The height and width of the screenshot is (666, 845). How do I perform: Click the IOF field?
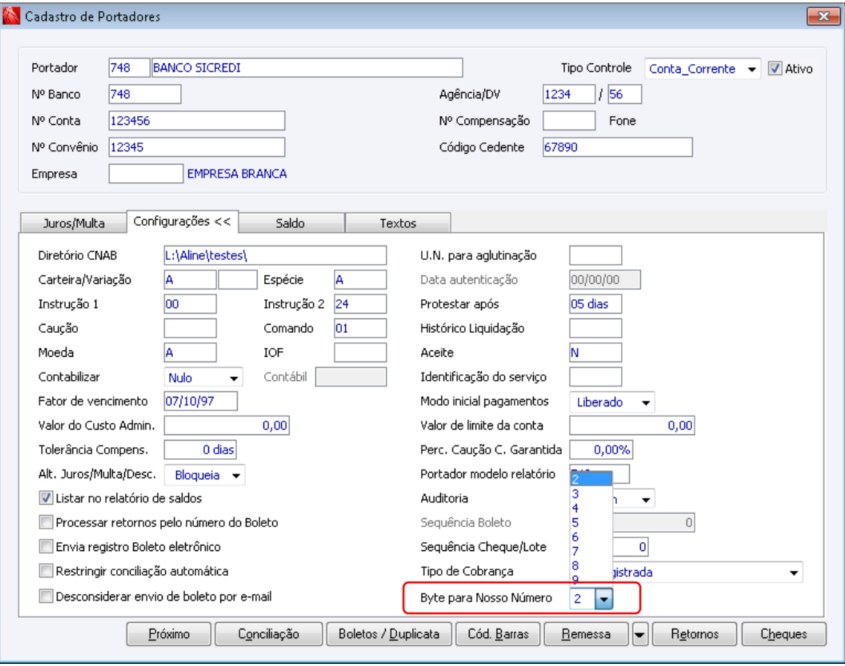[x=360, y=352]
